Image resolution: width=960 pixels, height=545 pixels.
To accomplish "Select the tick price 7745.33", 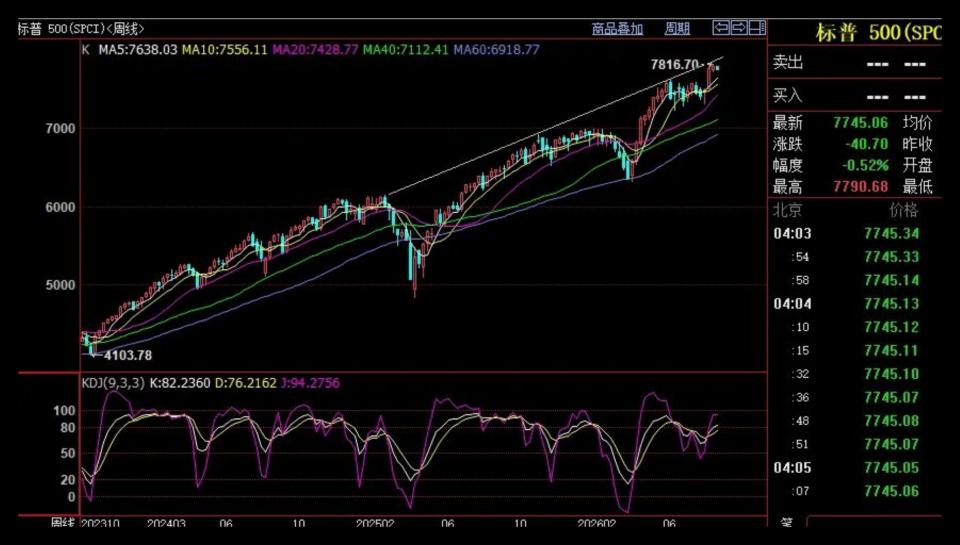I will pyautogui.click(x=891, y=257).
